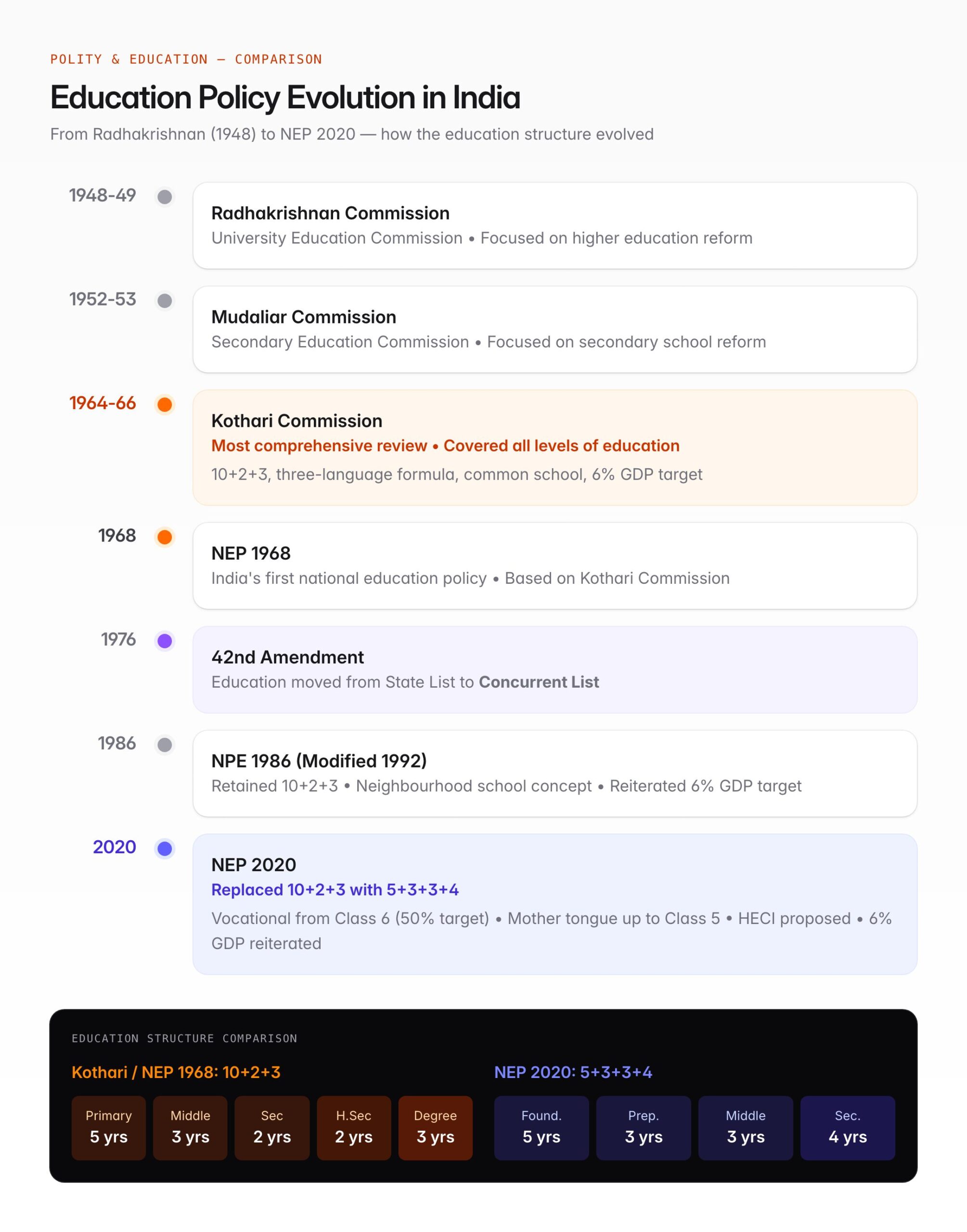Select the Sec. 4 yrs block
The width and height of the screenshot is (967, 1232).
[x=848, y=1128]
